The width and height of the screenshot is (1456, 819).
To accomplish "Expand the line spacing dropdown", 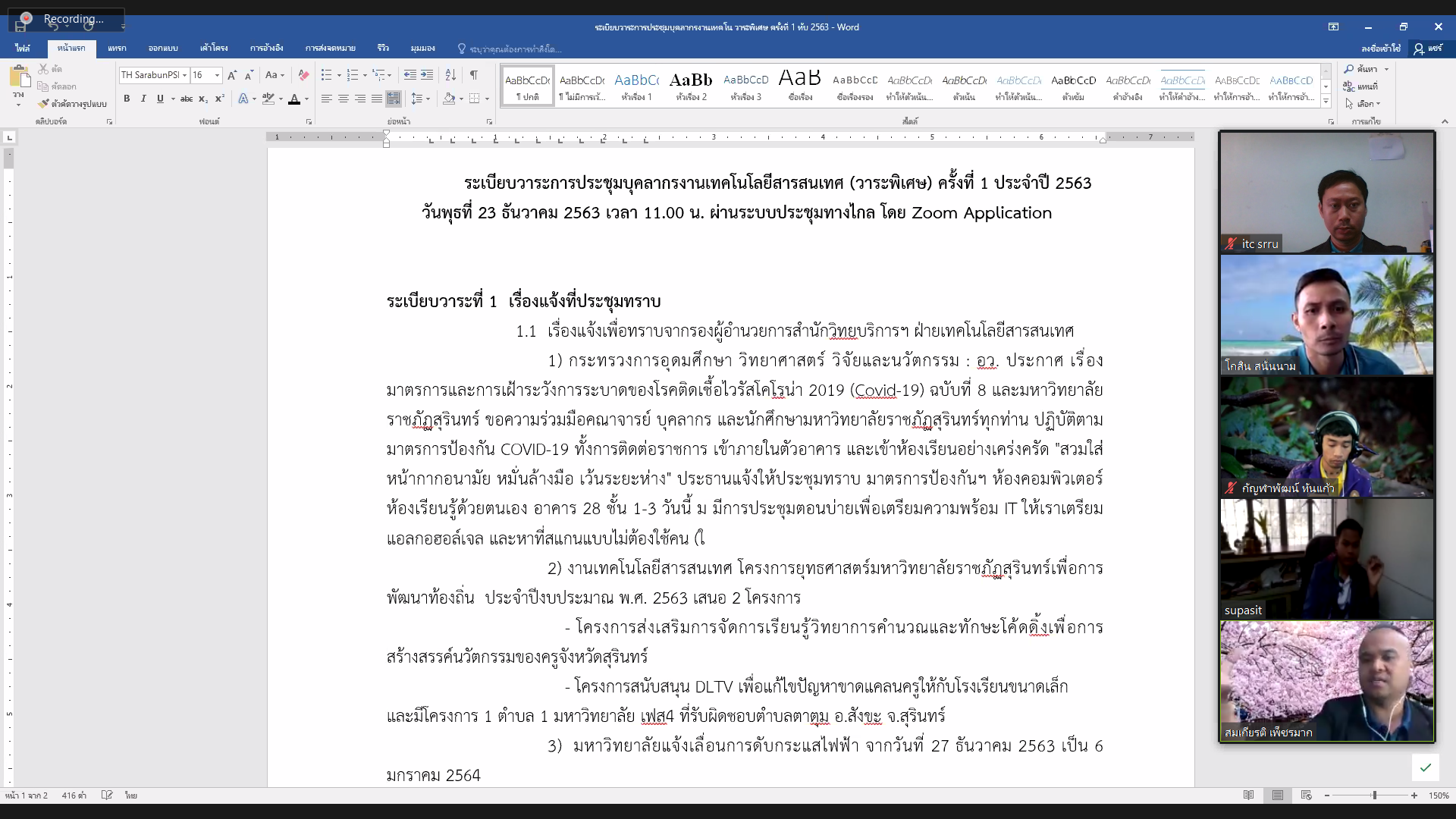I will 428,99.
